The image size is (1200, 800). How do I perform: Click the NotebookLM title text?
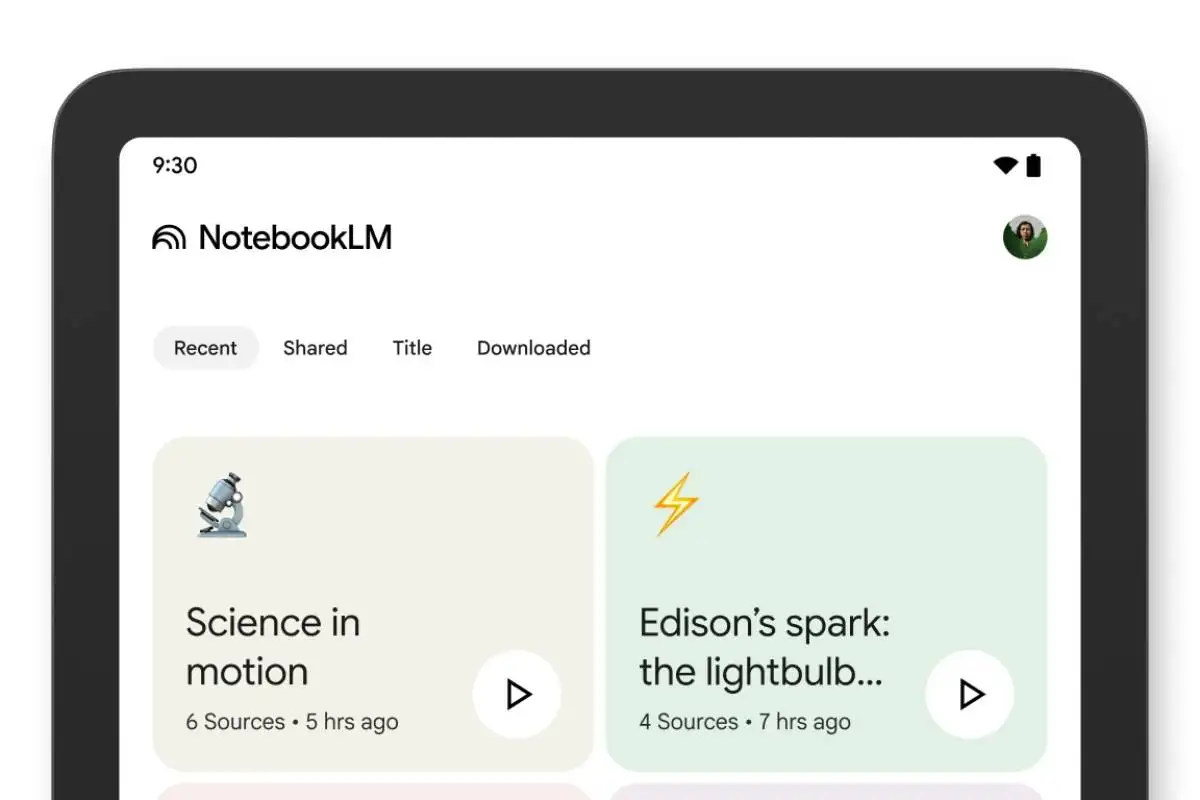point(295,238)
